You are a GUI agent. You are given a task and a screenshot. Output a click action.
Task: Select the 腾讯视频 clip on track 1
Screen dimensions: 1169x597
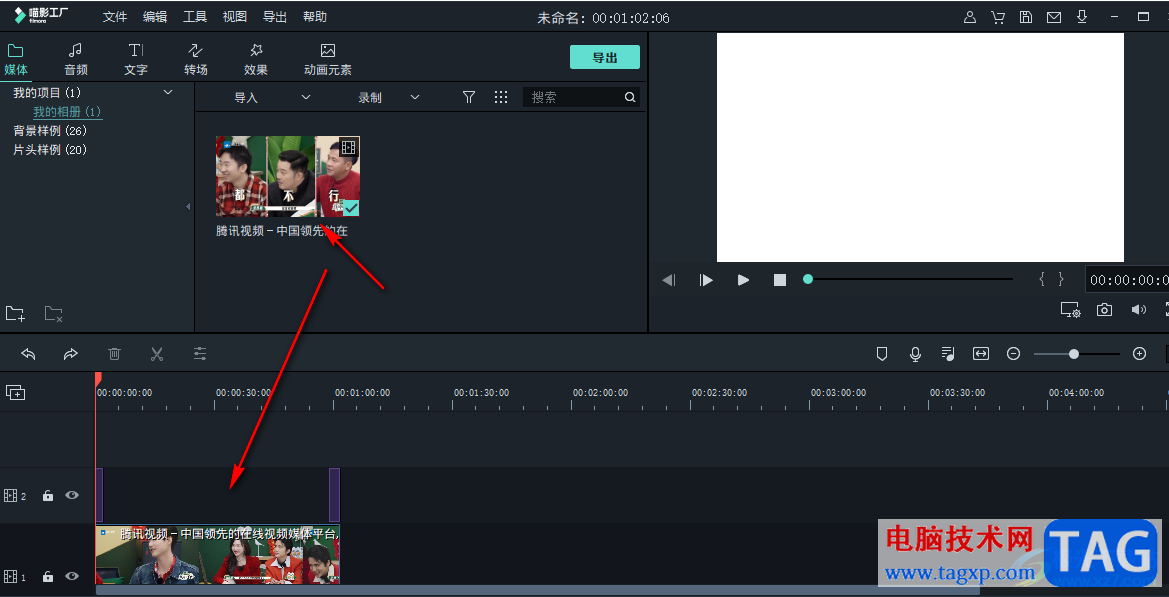(218, 555)
